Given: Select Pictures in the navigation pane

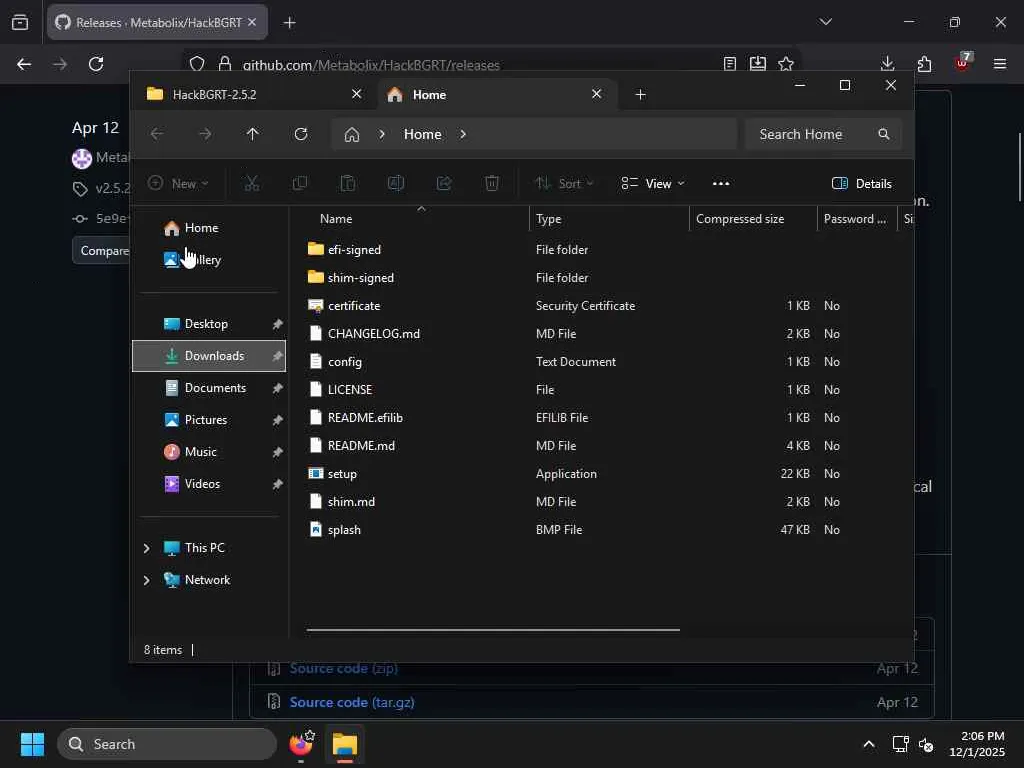Looking at the screenshot, I should pyautogui.click(x=208, y=420).
